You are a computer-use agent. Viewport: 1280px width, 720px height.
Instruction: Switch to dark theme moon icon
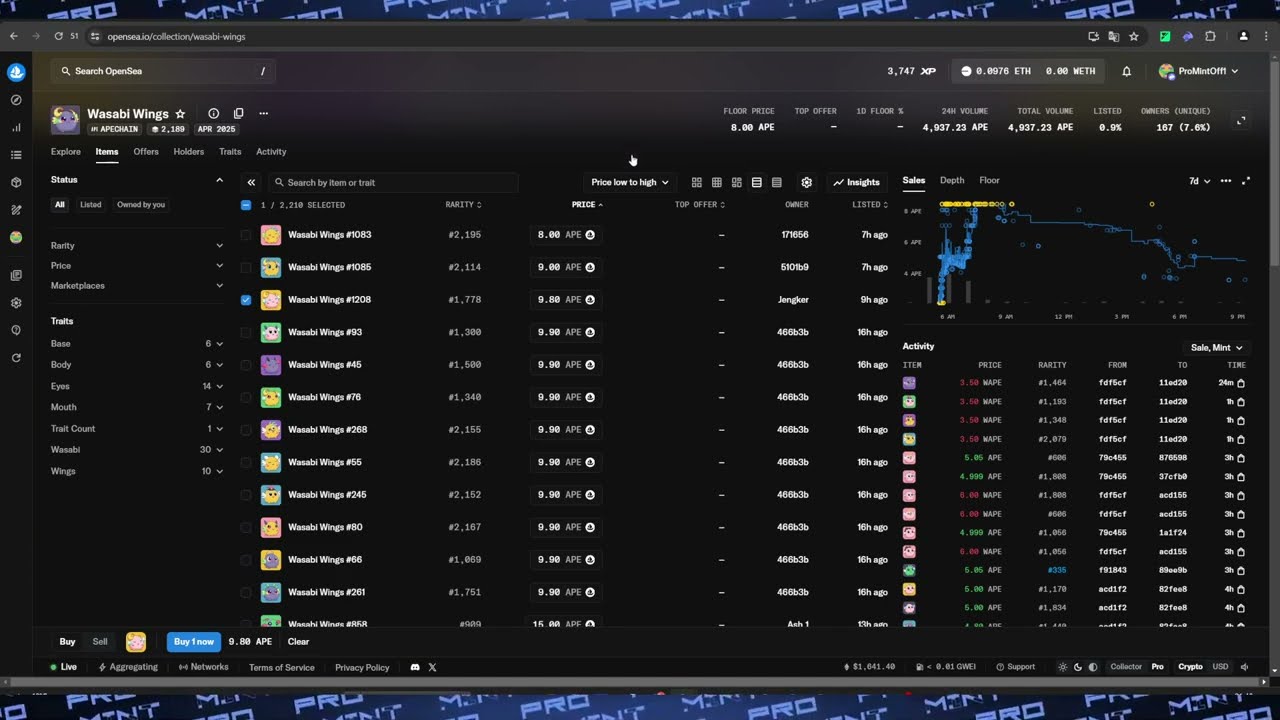[1078, 667]
